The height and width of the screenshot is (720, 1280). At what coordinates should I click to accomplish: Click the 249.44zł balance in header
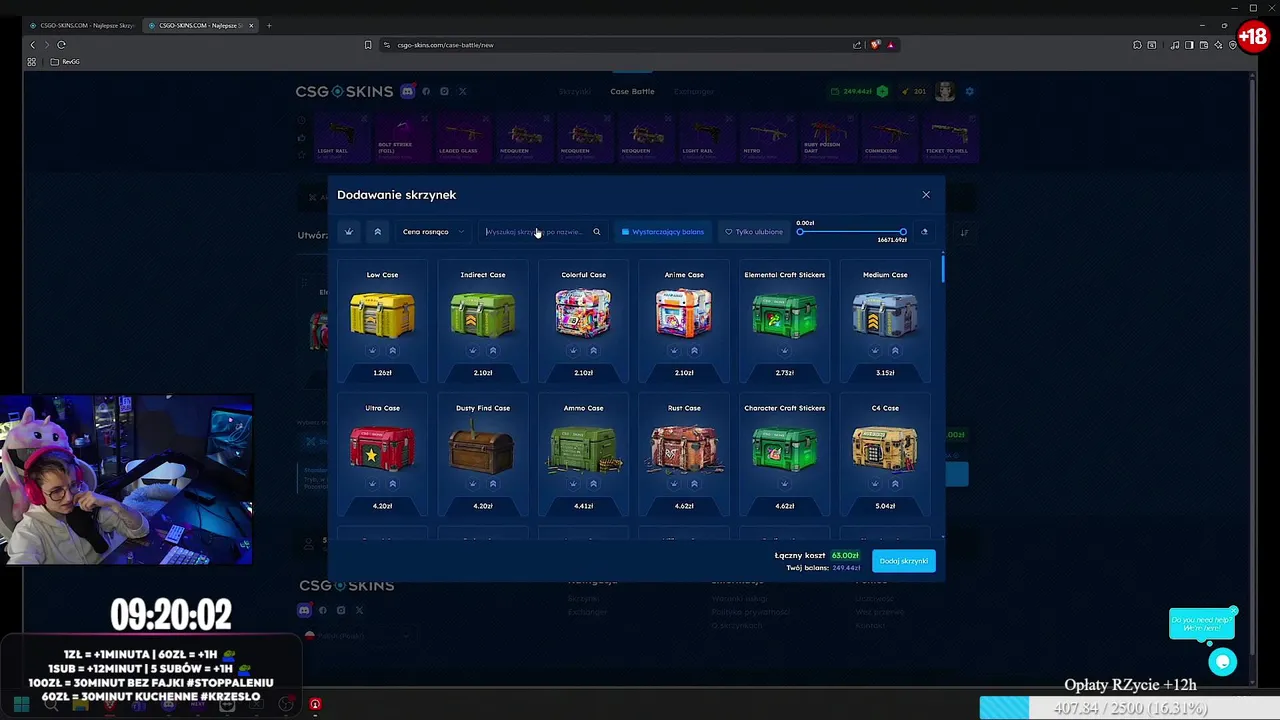(x=857, y=92)
